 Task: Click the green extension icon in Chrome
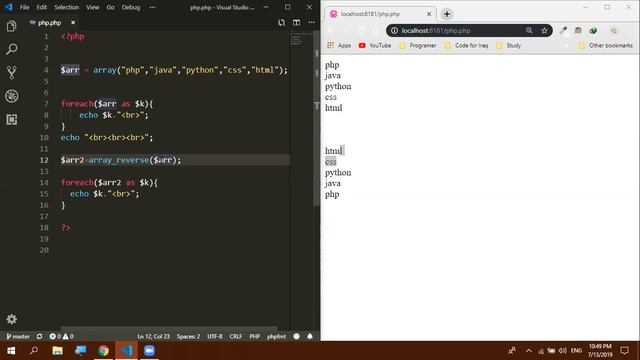tap(593, 31)
